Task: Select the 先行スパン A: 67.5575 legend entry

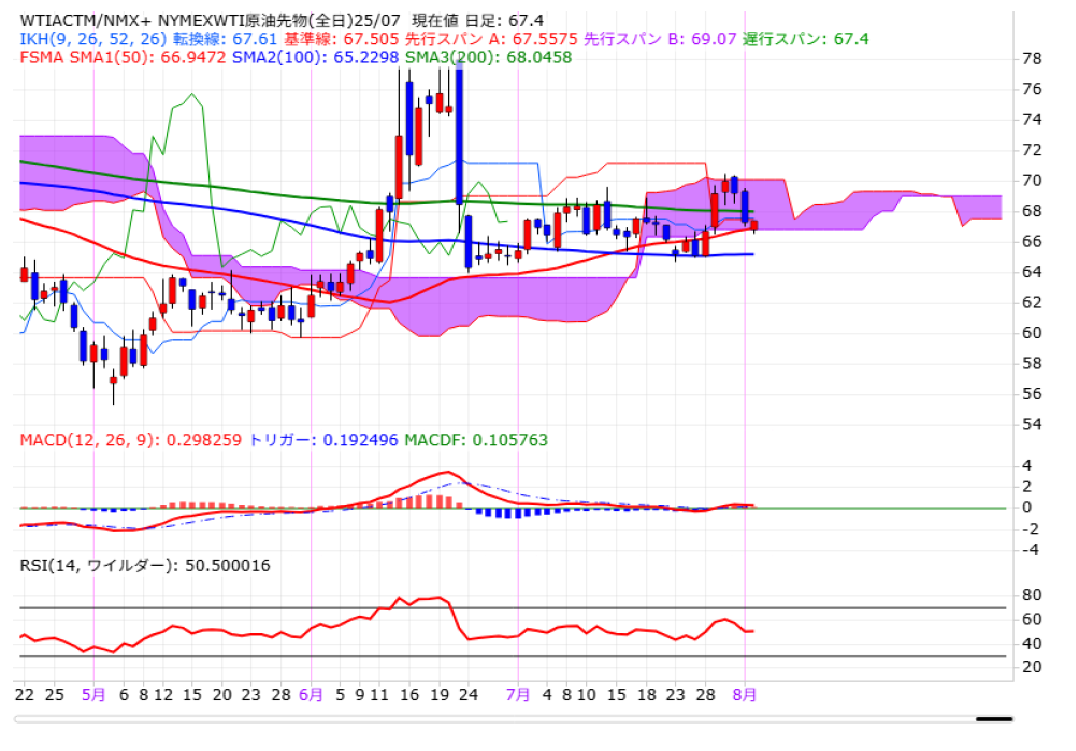Action: point(491,39)
